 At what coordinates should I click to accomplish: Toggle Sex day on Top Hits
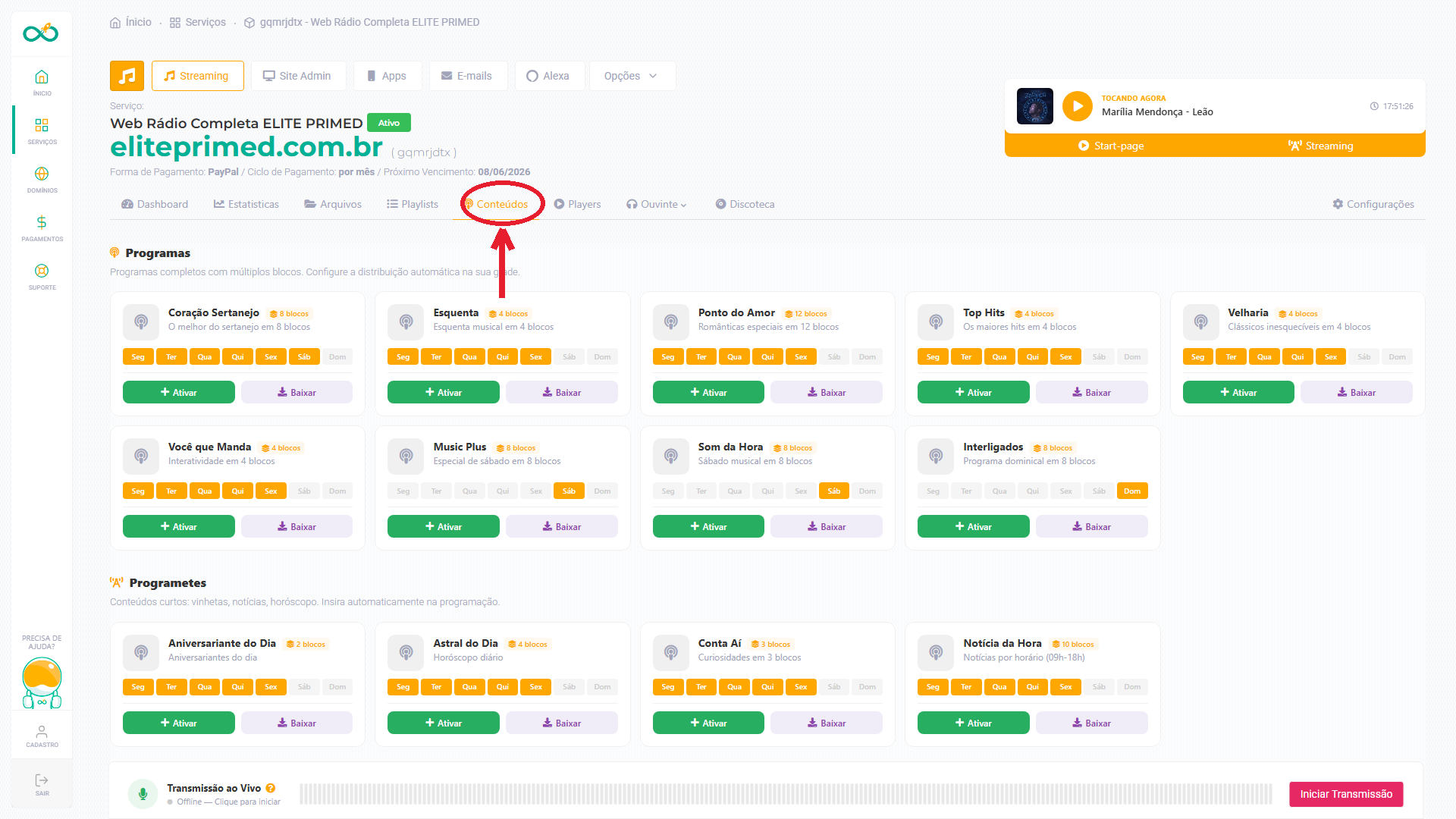1065,357
